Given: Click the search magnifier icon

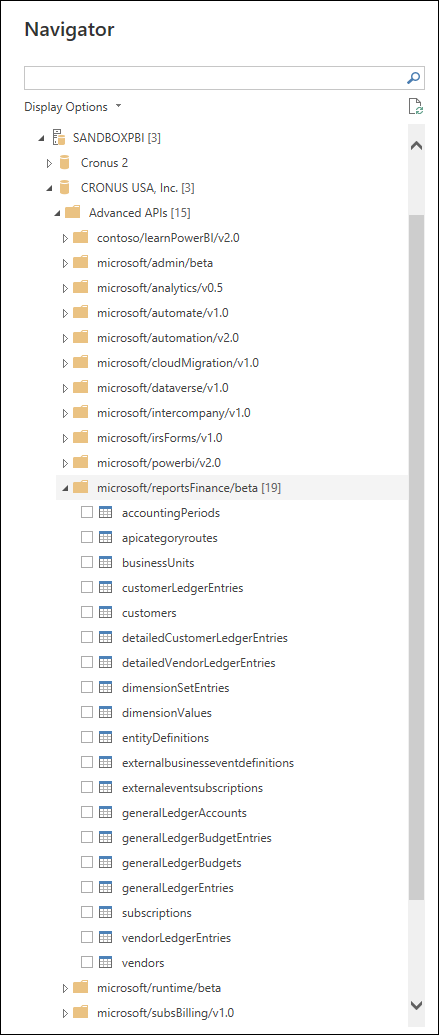Looking at the screenshot, I should (413, 78).
